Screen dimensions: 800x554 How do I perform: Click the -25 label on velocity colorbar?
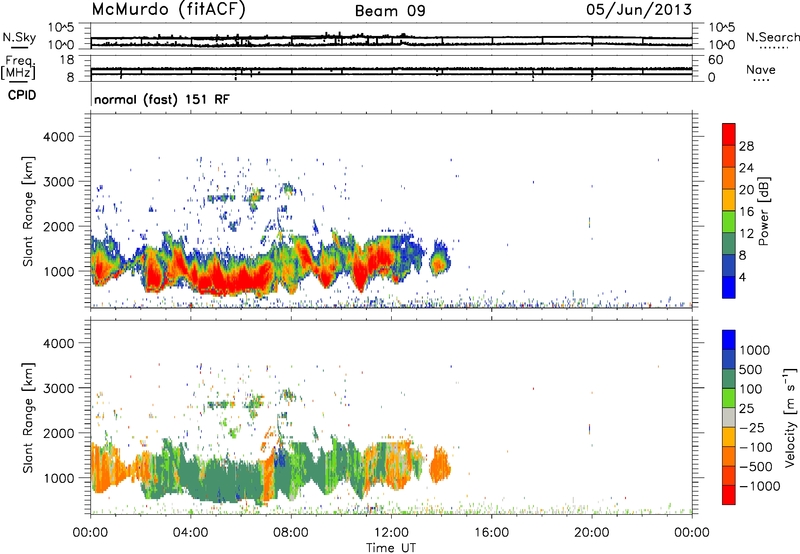(752, 427)
